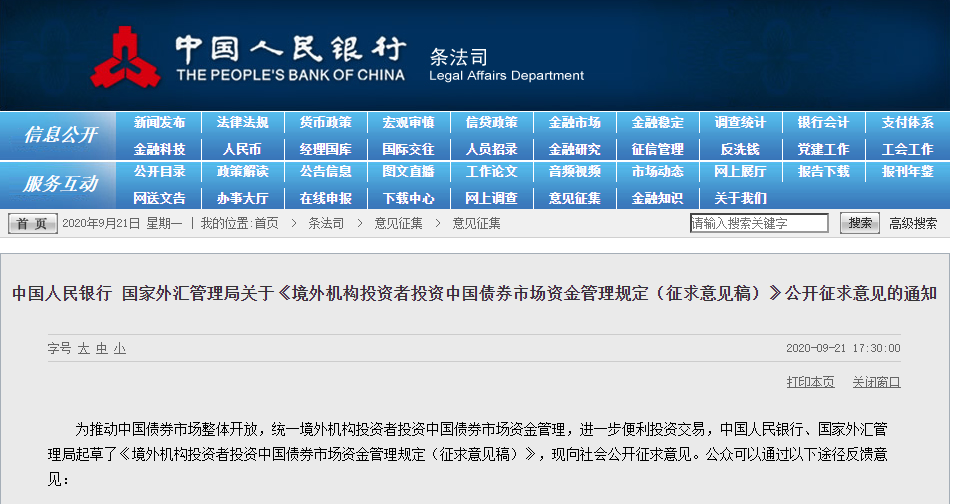Viewport: 953px width, 504px height.
Task: Open 信贷政策 section
Action: tap(491, 122)
